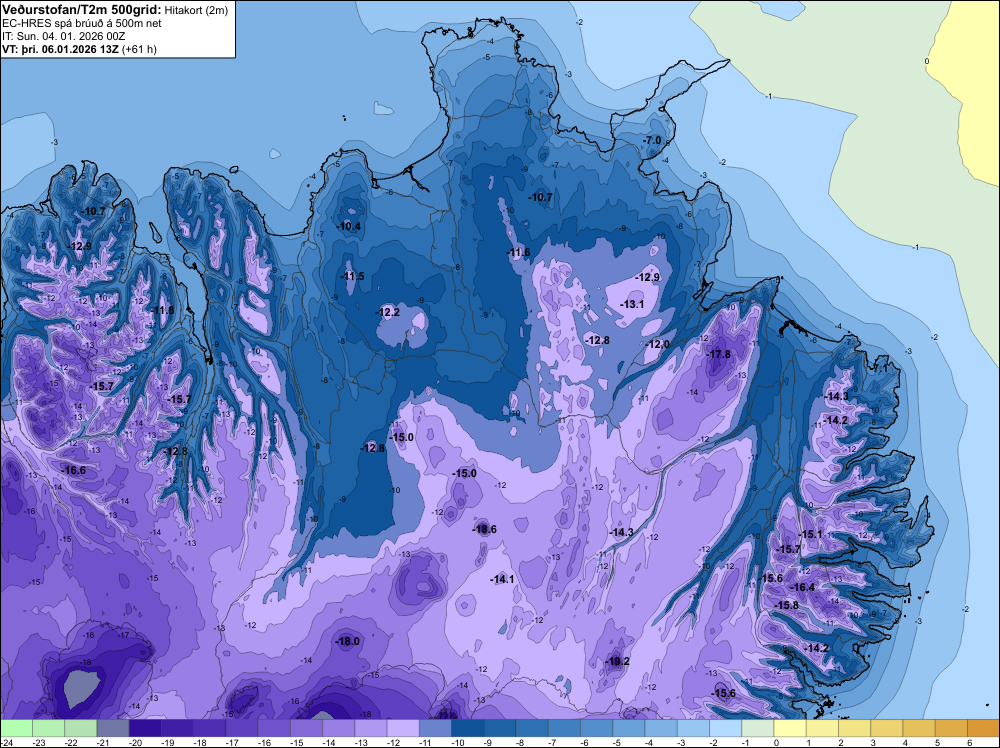Screen dimensions: 1000x748
Task: Select the 5 orange legend swatch
Action: click(x=951, y=728)
